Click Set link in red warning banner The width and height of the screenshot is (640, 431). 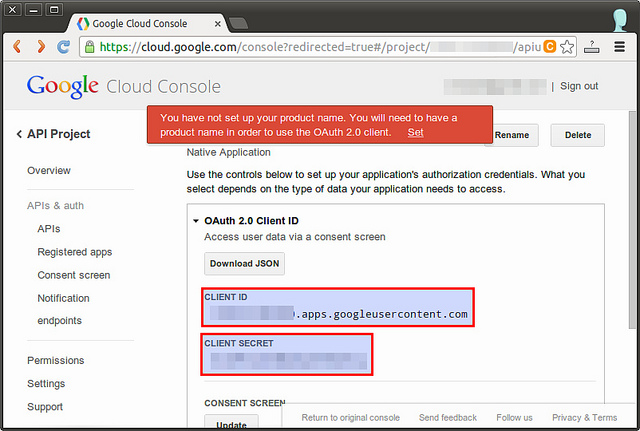click(415, 132)
